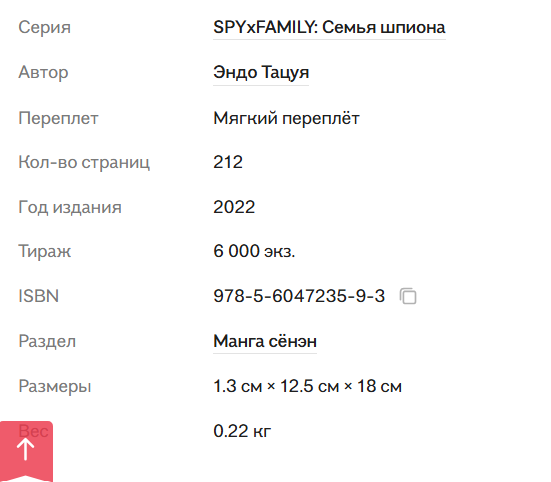The width and height of the screenshot is (551, 482).
Task: Click the weight value 0.22 кг
Action: click(x=242, y=431)
